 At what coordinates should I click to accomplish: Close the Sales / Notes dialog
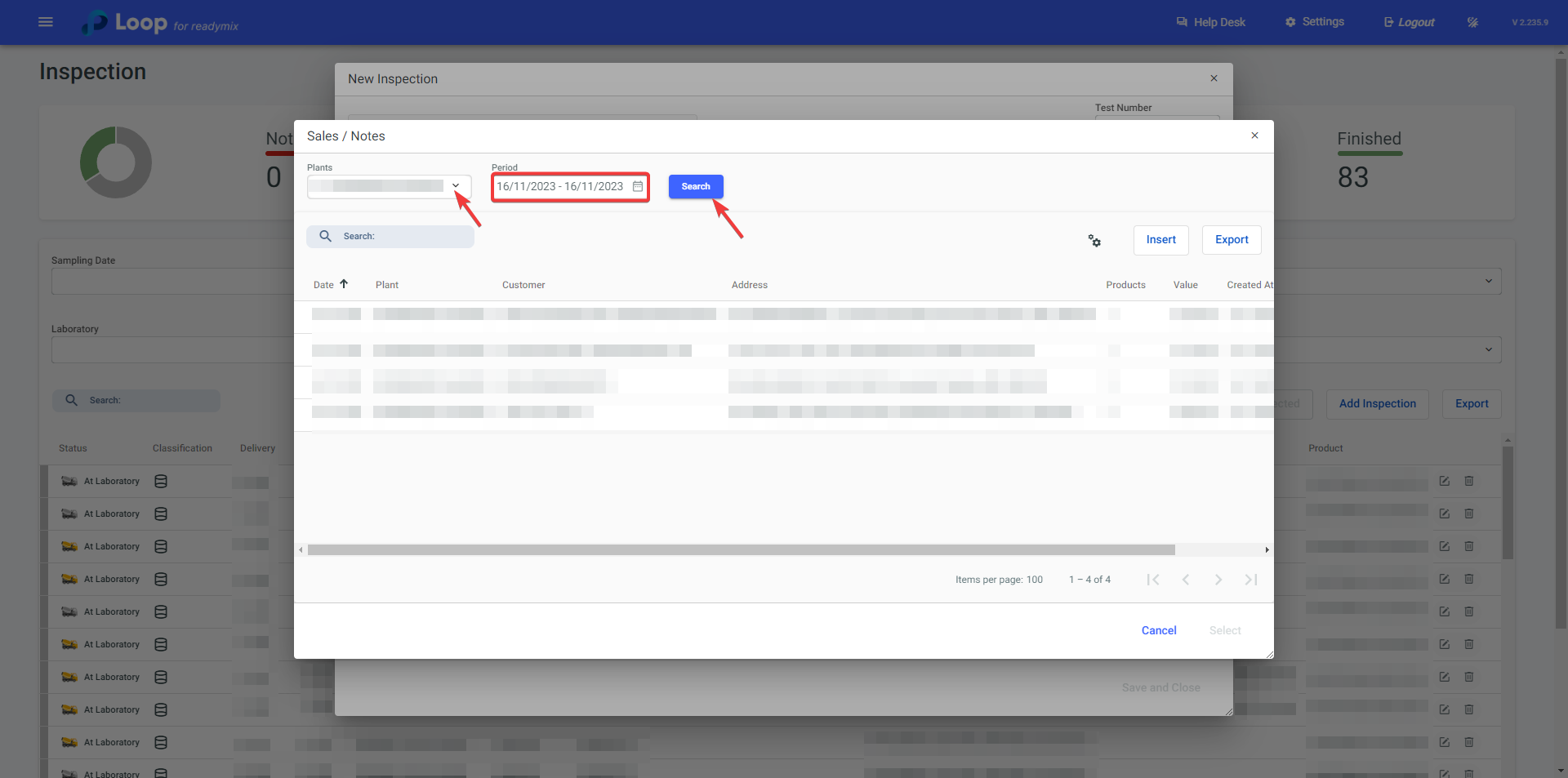(x=1254, y=136)
